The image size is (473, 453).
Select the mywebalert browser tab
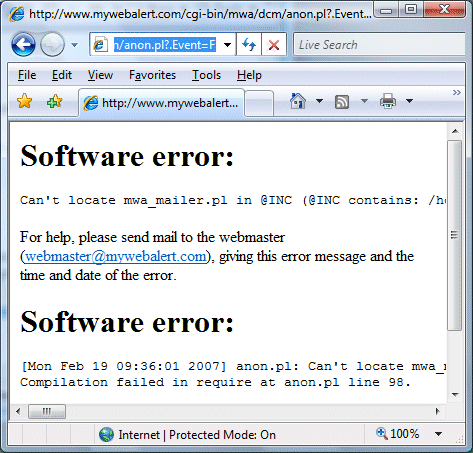point(162,103)
